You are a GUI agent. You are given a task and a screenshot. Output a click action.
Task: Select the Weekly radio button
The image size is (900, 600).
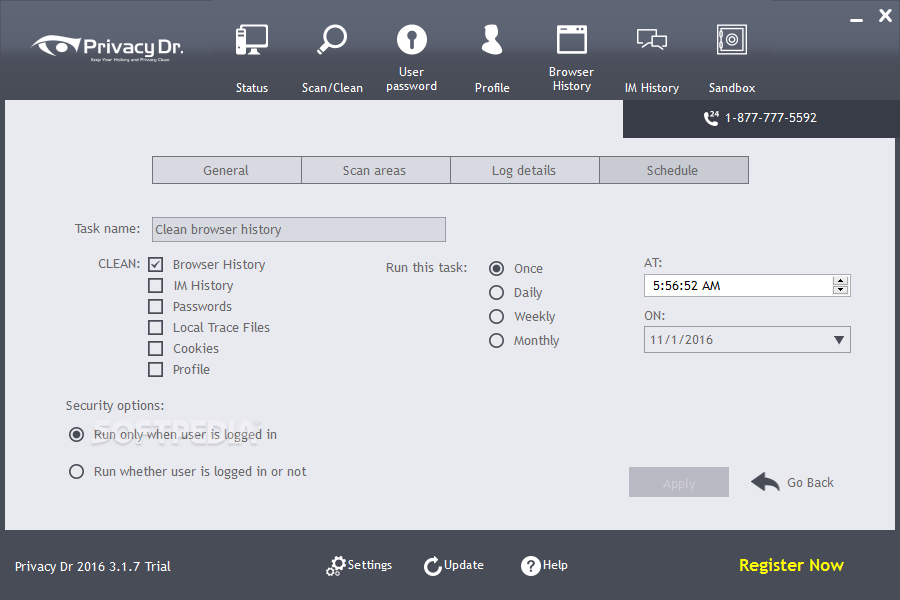496,316
